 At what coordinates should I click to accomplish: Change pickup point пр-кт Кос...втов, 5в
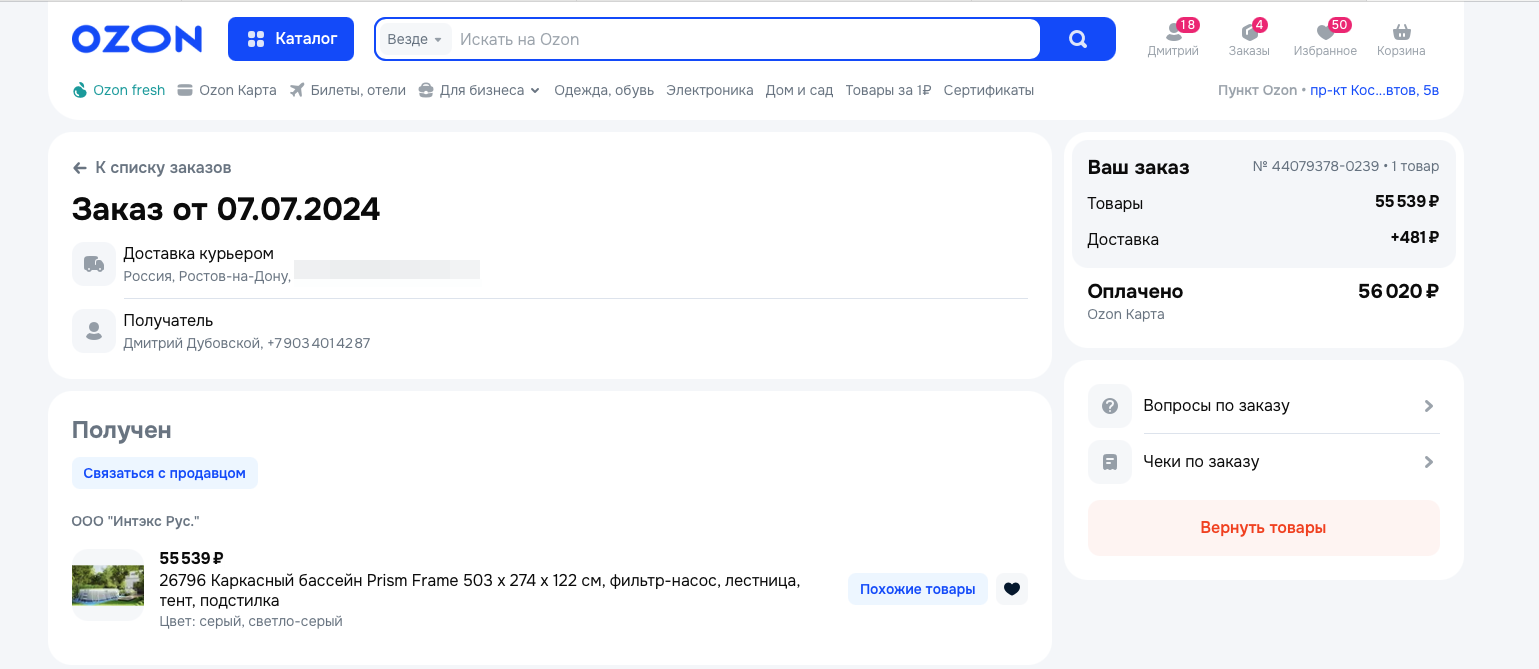pos(1374,90)
